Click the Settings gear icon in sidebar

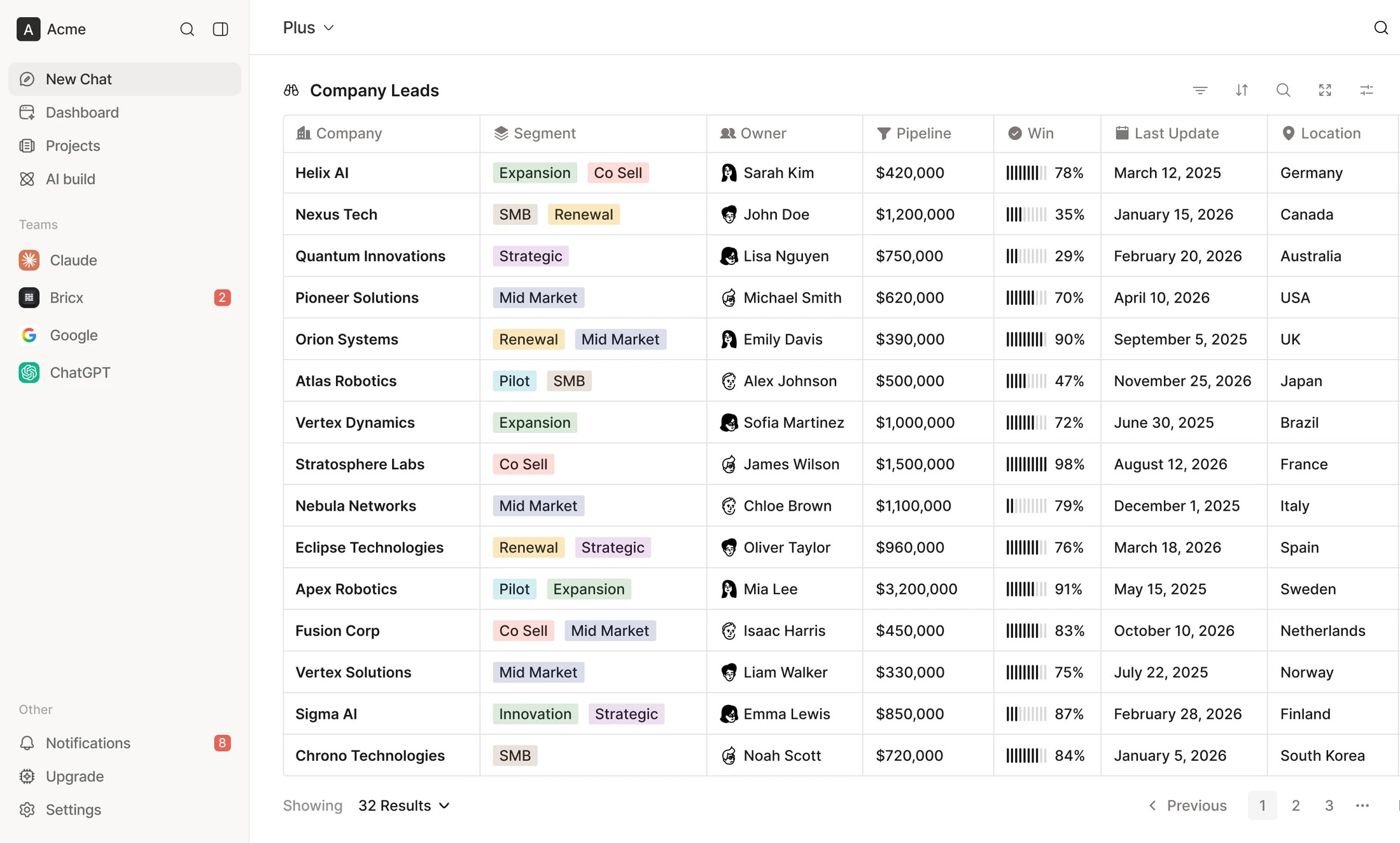click(27, 810)
